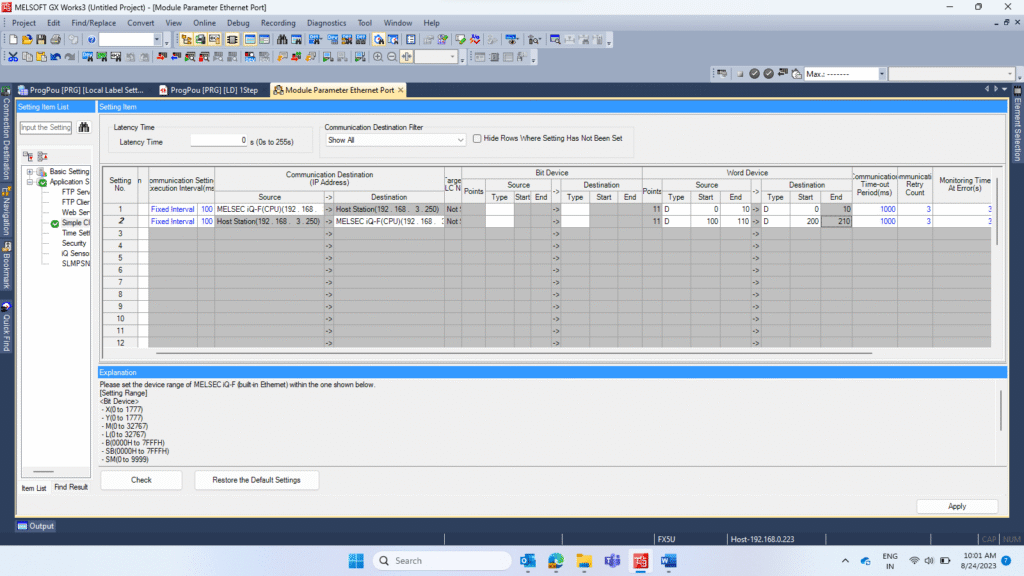This screenshot has width=1024, height=576.
Task: Collapse the Application Settings tree node
Action: click(x=29, y=182)
